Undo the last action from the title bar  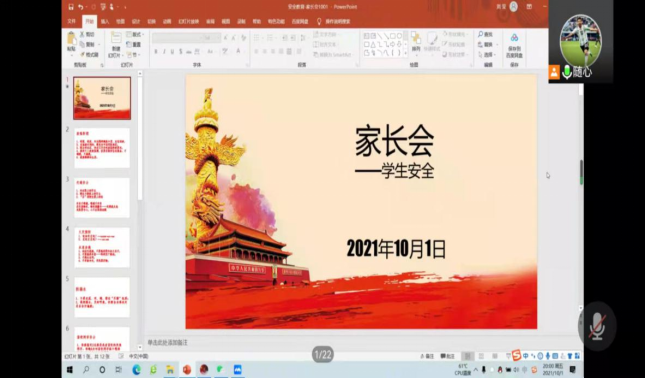81,7
